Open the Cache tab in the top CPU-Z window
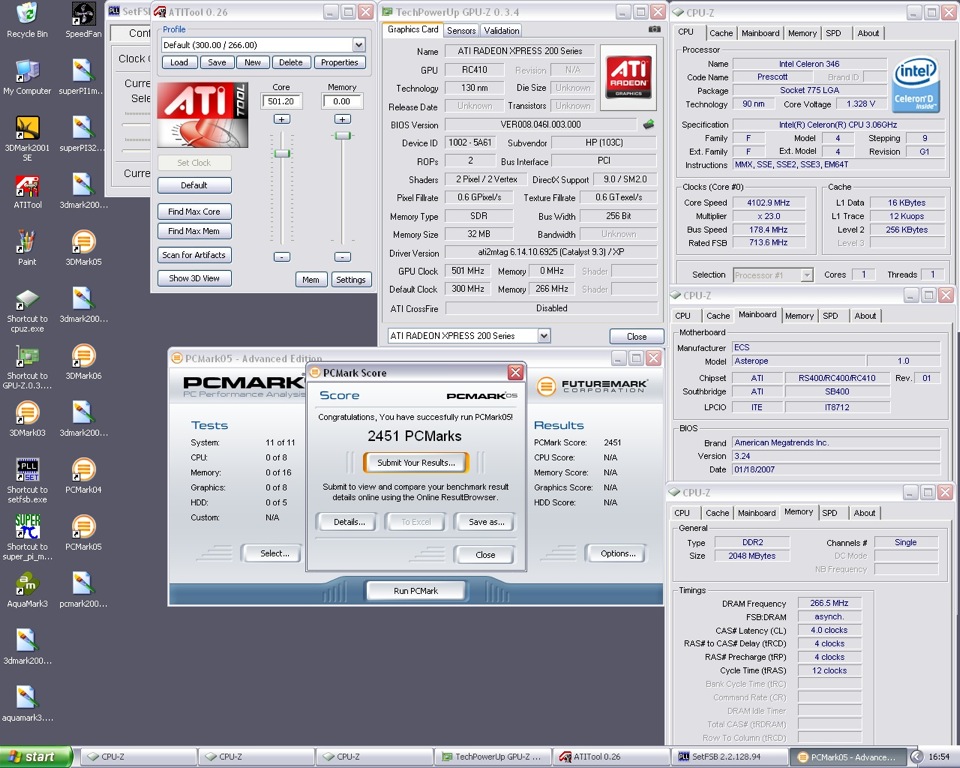 point(721,33)
